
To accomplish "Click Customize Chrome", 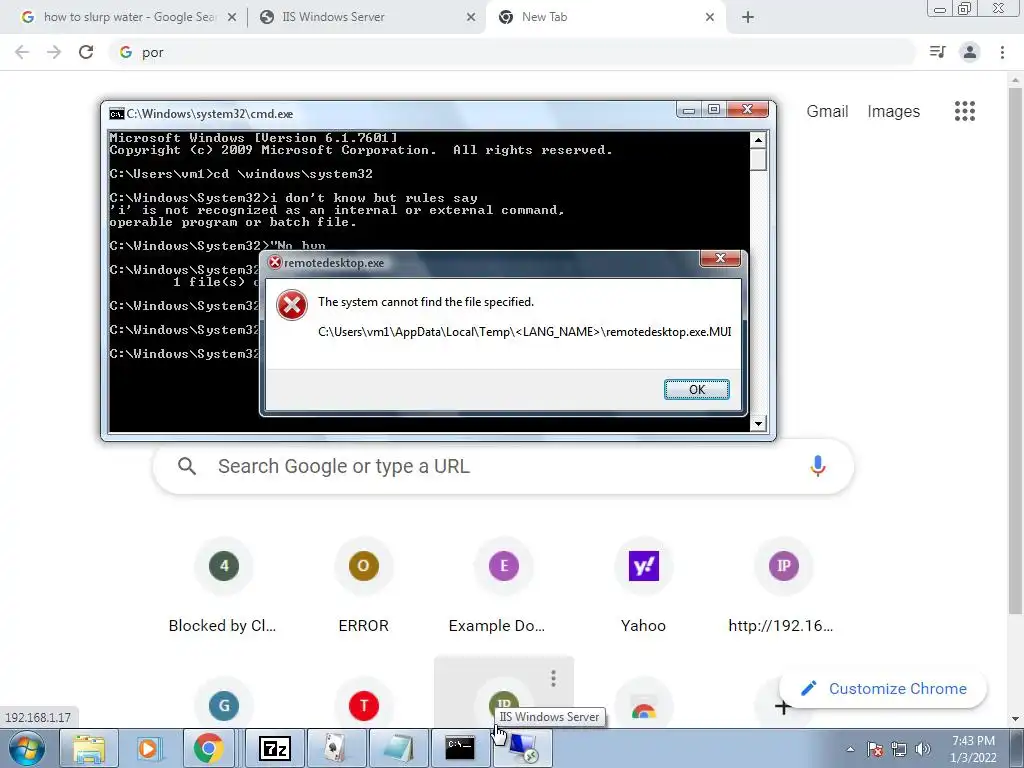I will 884,688.
